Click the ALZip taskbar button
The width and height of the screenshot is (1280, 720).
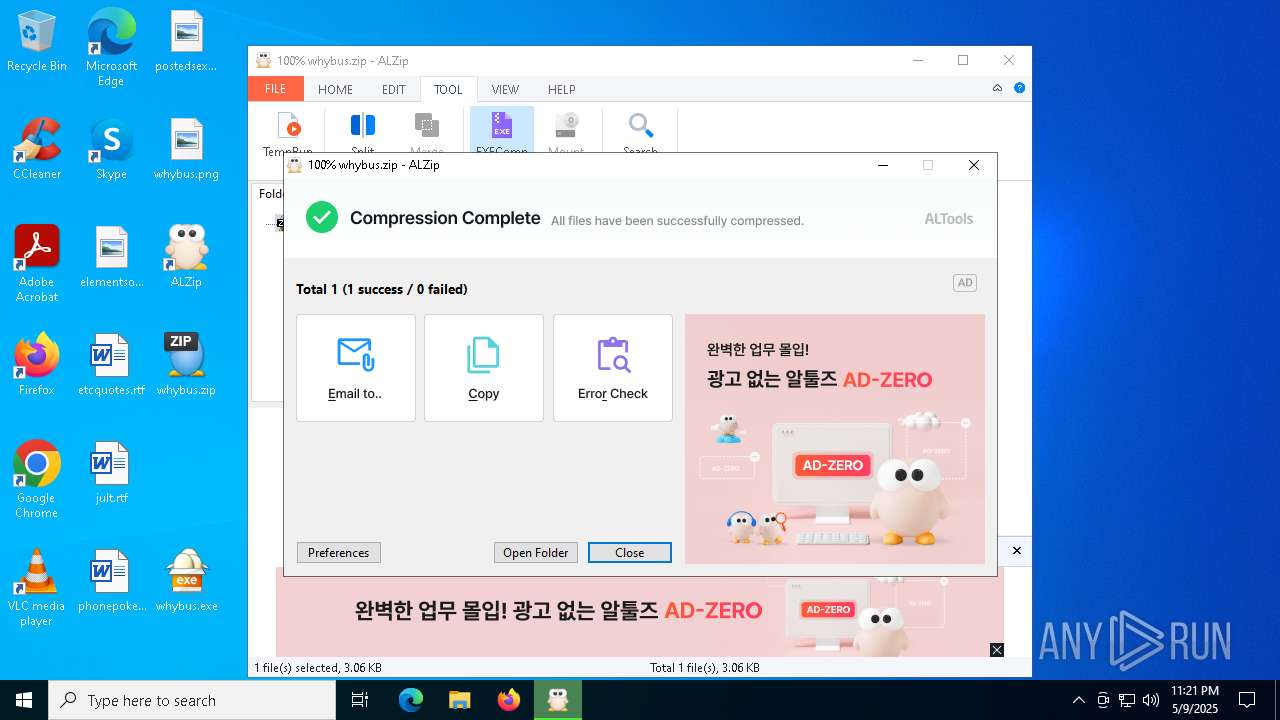coord(558,700)
